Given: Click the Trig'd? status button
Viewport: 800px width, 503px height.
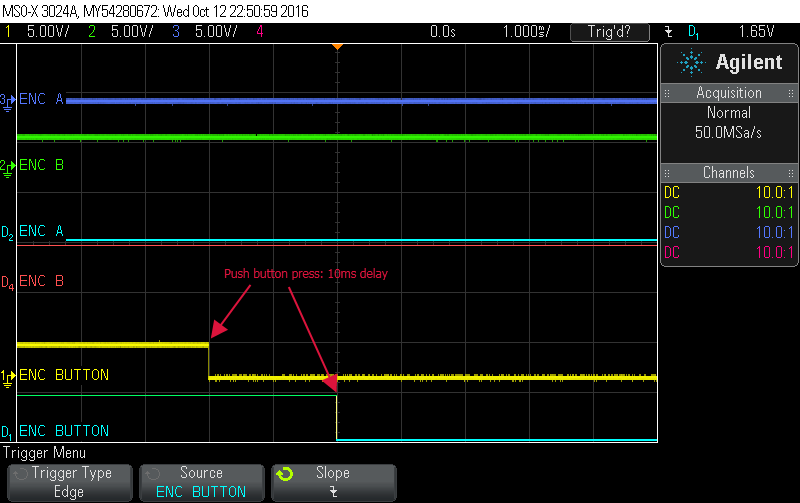Looking at the screenshot, I should pos(612,32).
